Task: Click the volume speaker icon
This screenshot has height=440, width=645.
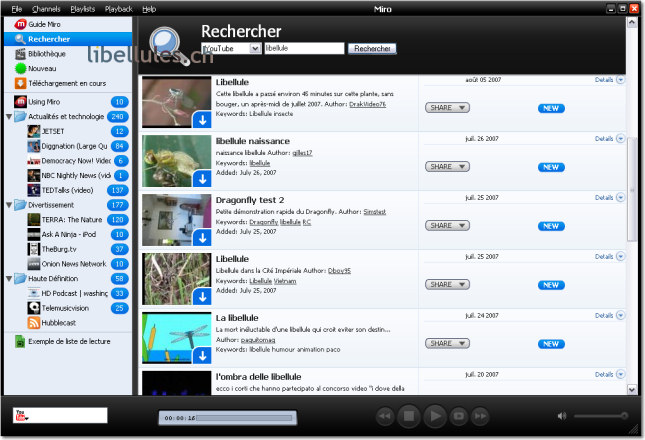Action: point(562,416)
